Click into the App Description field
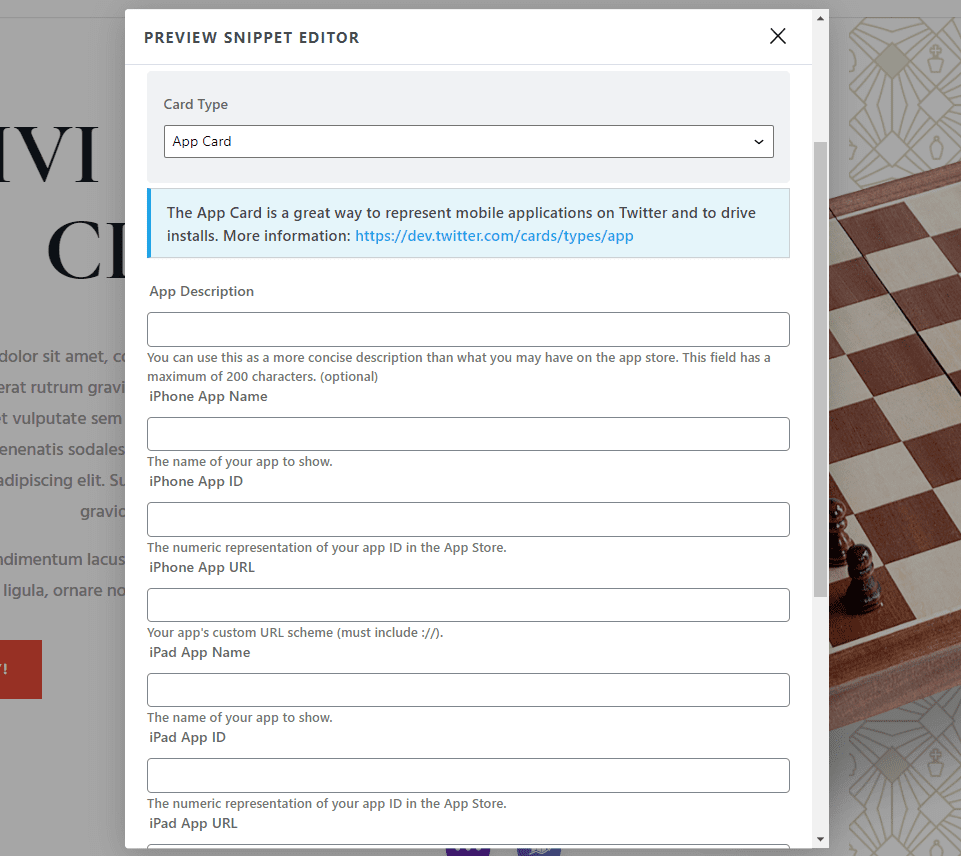 coord(467,329)
